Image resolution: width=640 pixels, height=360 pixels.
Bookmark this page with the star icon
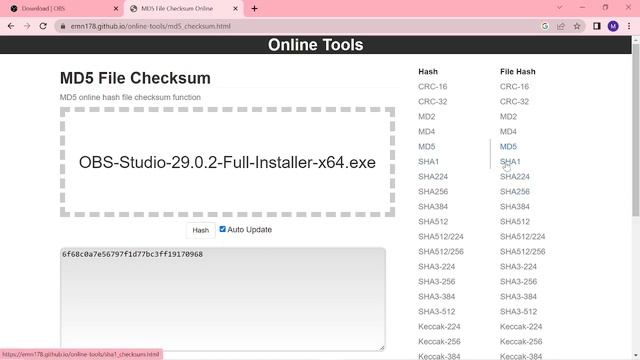point(577,26)
